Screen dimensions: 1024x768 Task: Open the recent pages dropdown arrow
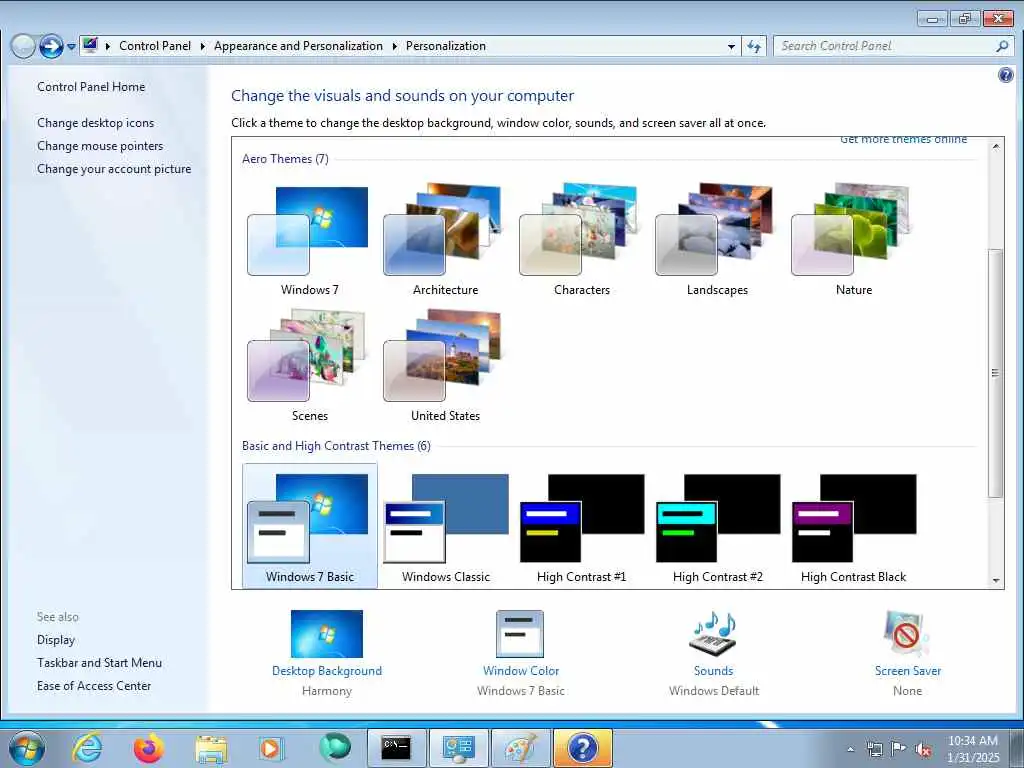[71, 47]
